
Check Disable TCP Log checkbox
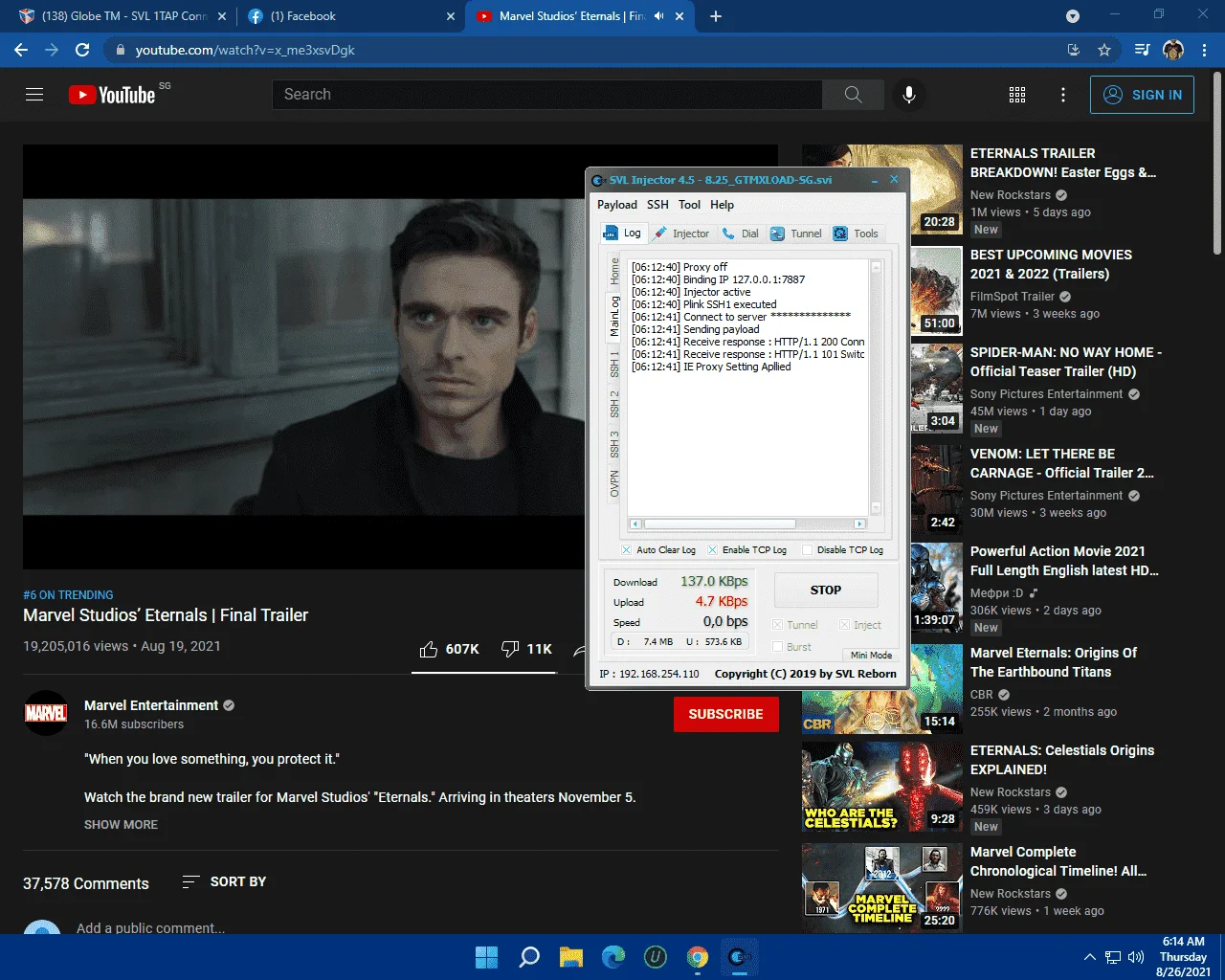(x=807, y=549)
